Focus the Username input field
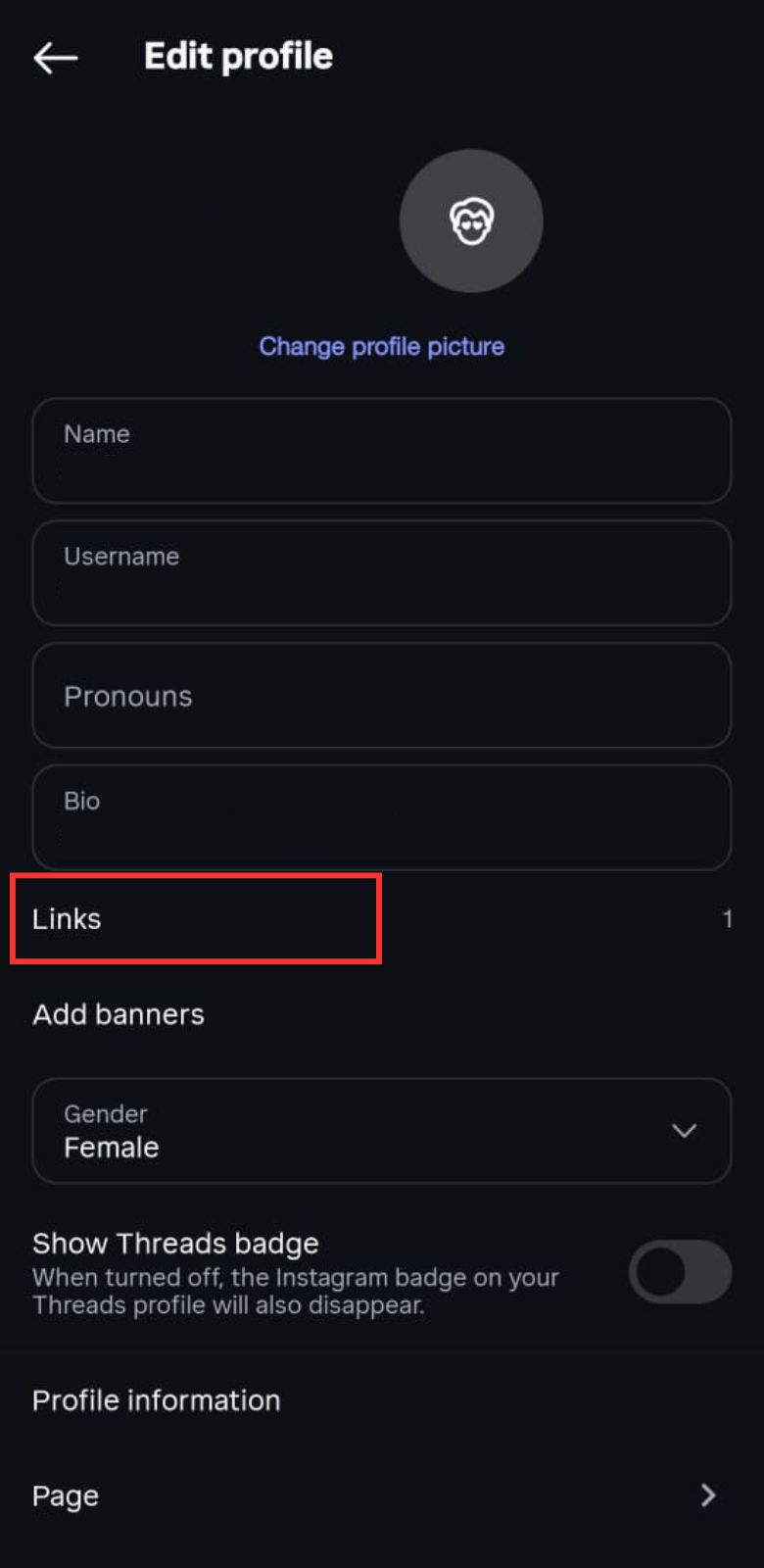 tap(381, 573)
